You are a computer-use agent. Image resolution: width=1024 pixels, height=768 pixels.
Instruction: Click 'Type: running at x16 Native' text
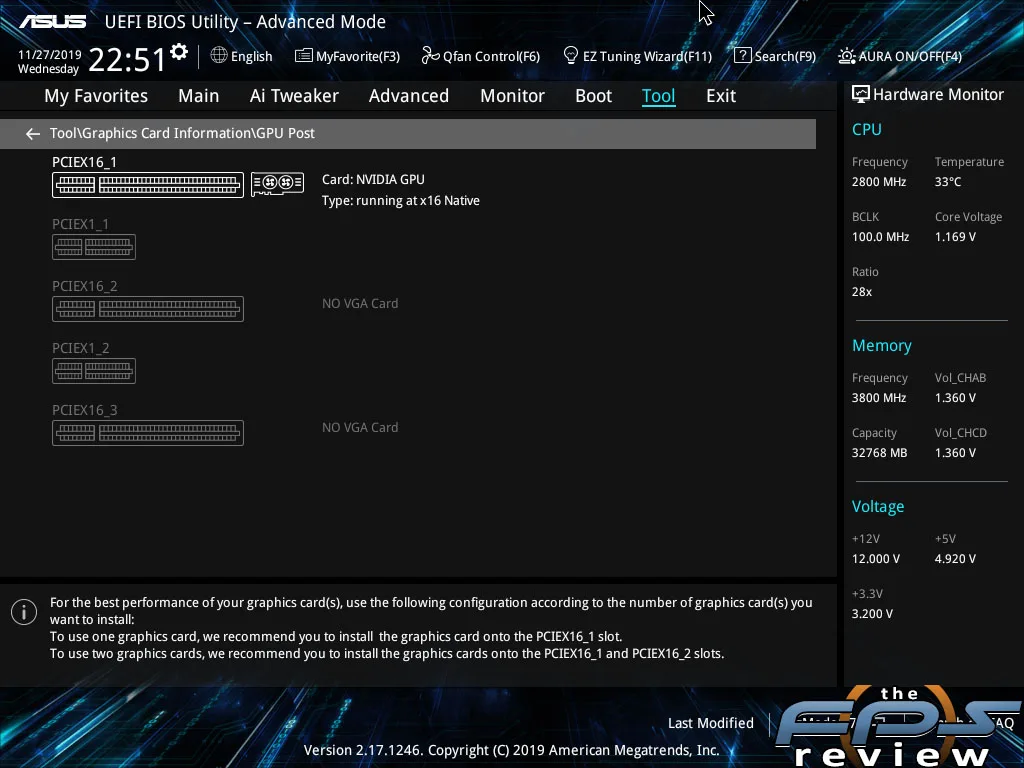401,200
